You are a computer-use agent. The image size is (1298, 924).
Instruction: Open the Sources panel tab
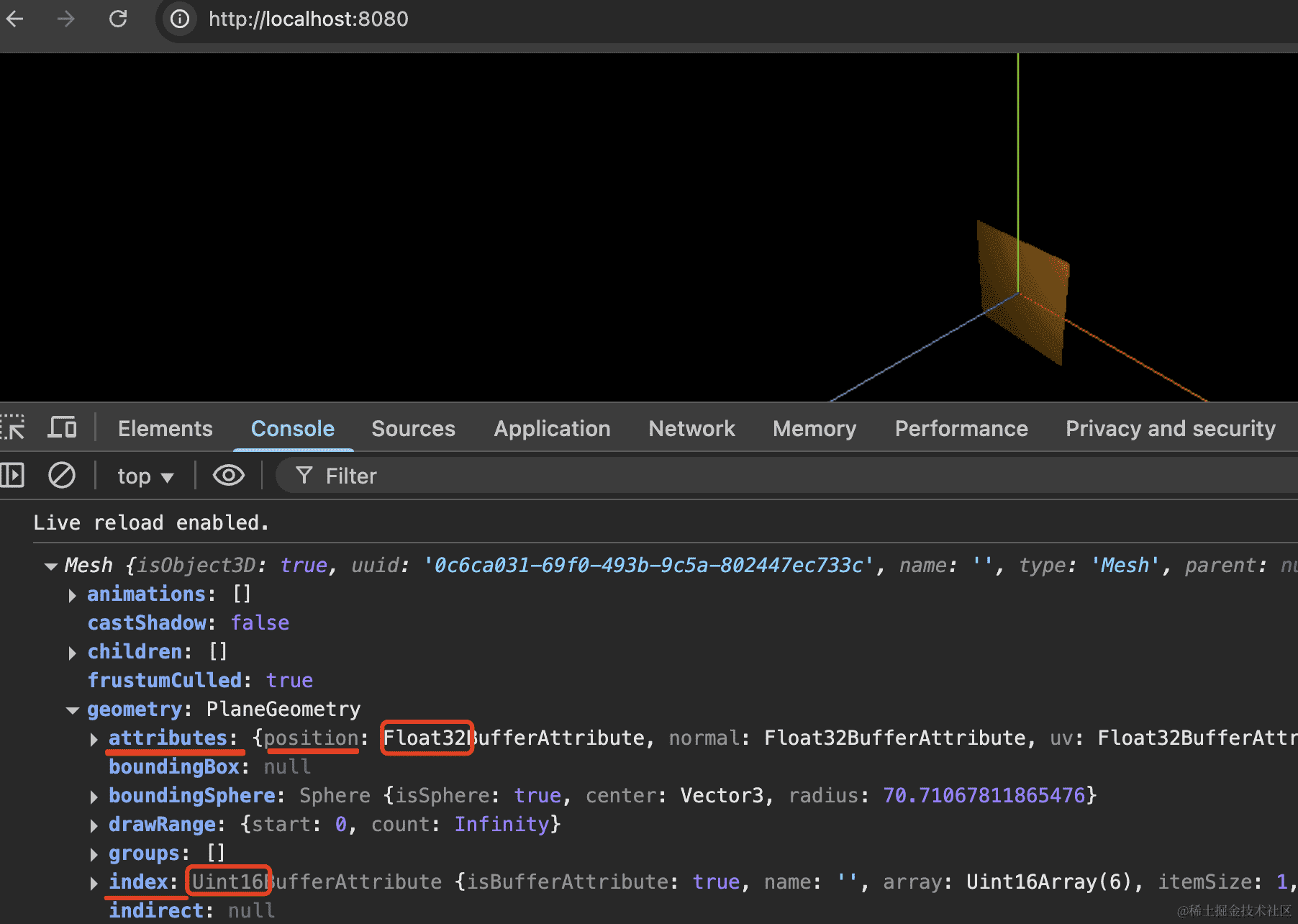[413, 429]
